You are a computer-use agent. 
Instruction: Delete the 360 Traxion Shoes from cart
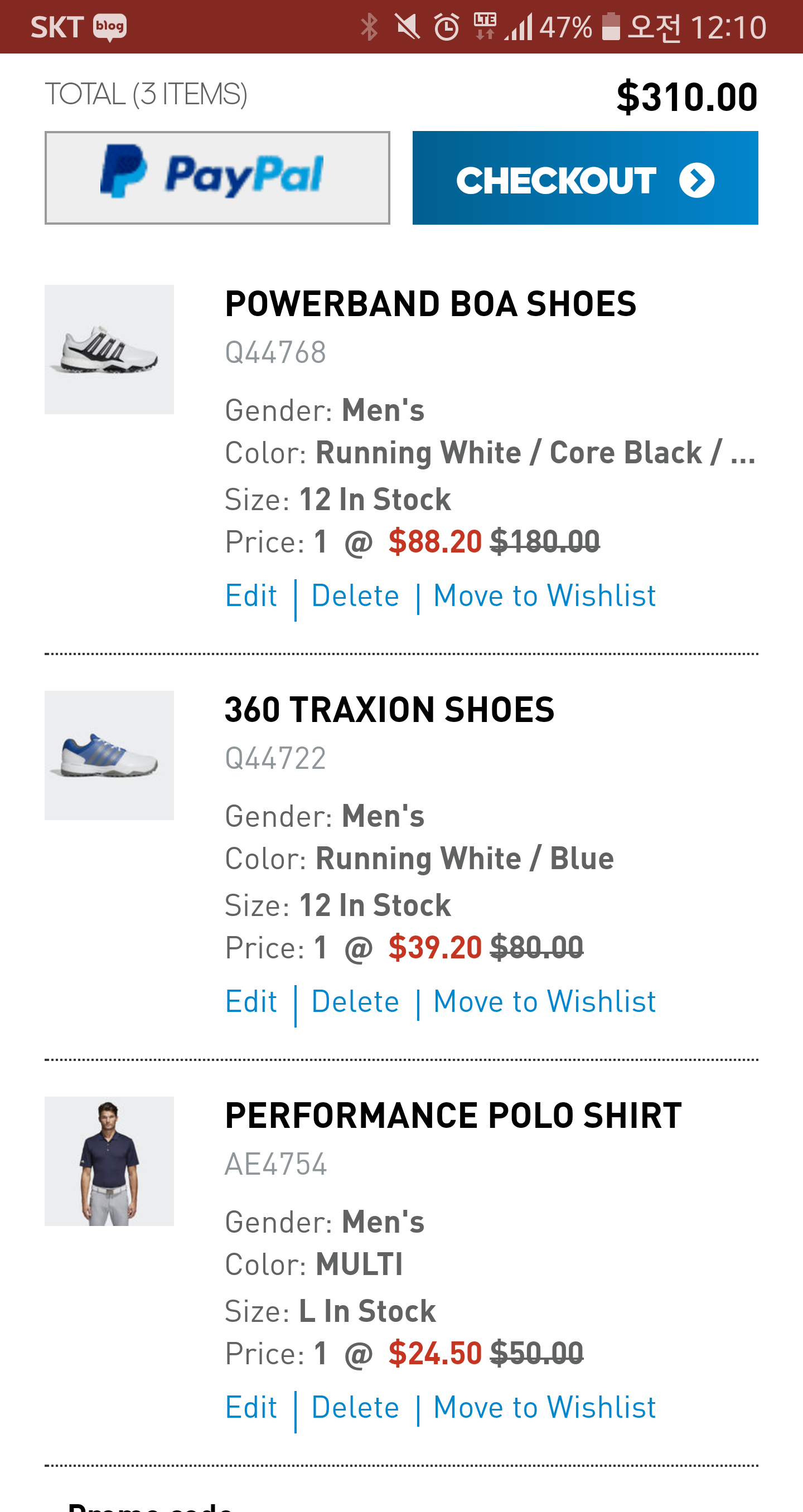point(355,1001)
